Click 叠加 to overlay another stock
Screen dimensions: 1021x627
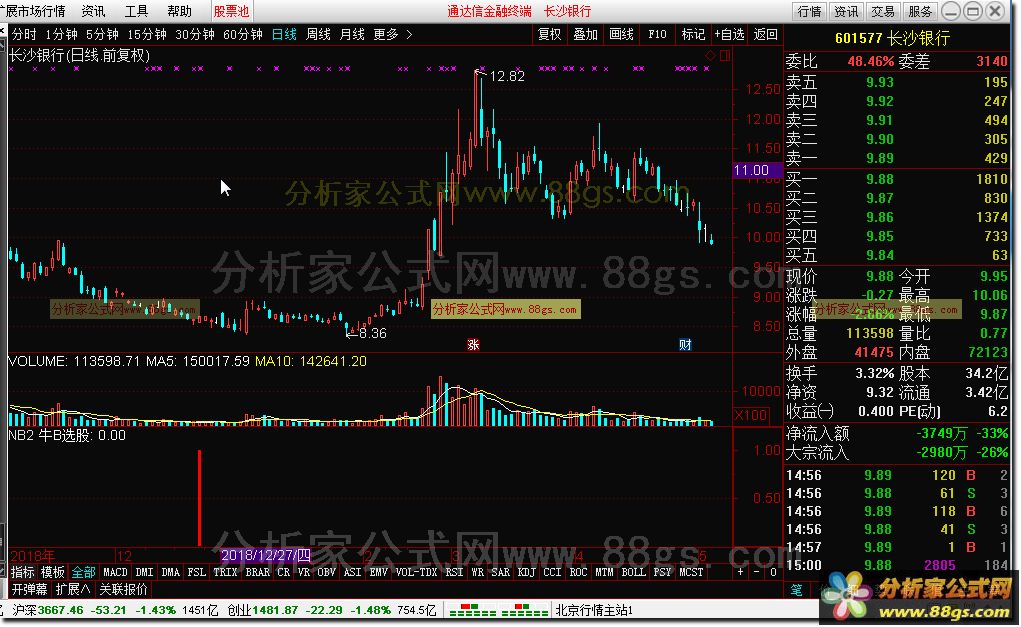pos(585,35)
